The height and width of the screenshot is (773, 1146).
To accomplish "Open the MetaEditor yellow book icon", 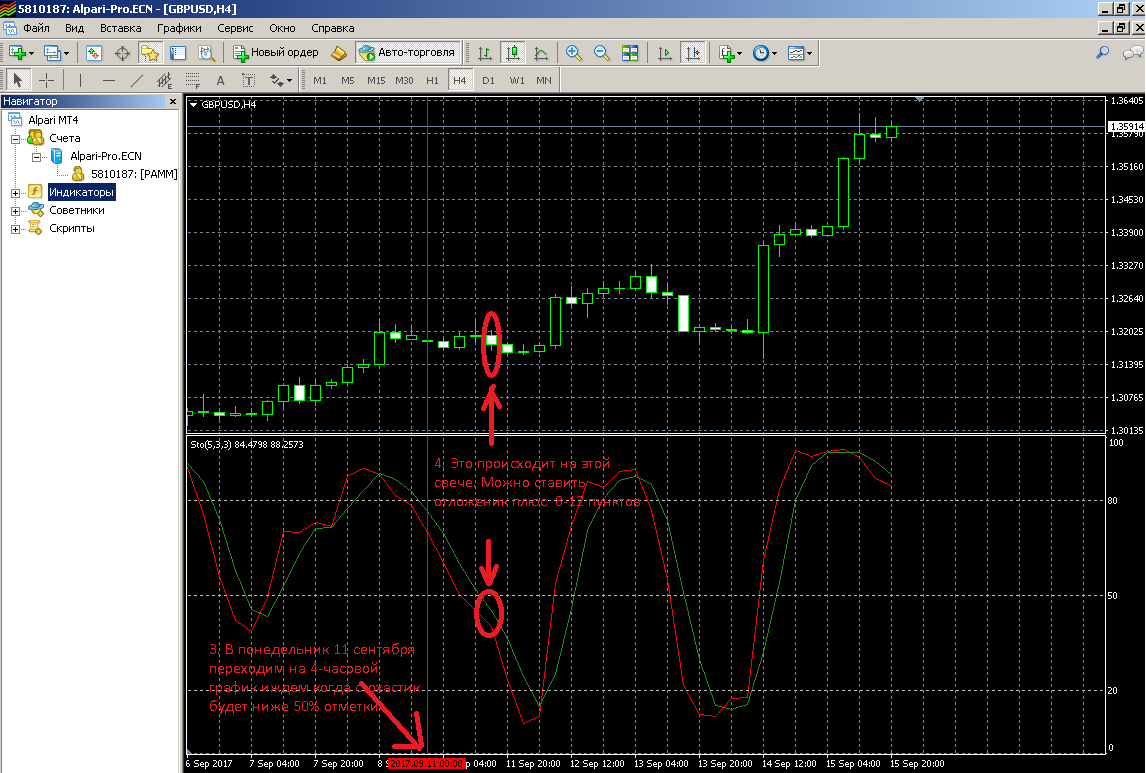I will [338, 53].
